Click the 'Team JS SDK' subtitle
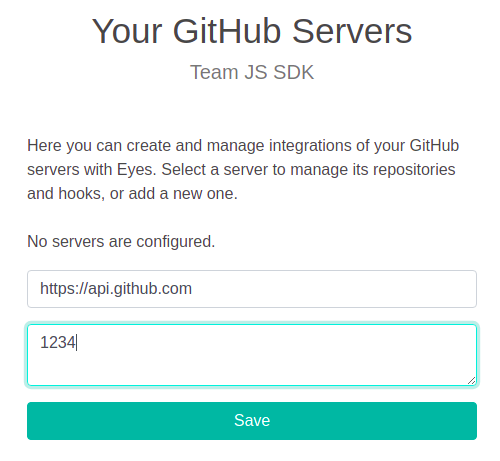The width and height of the screenshot is (500, 461). 252,72
